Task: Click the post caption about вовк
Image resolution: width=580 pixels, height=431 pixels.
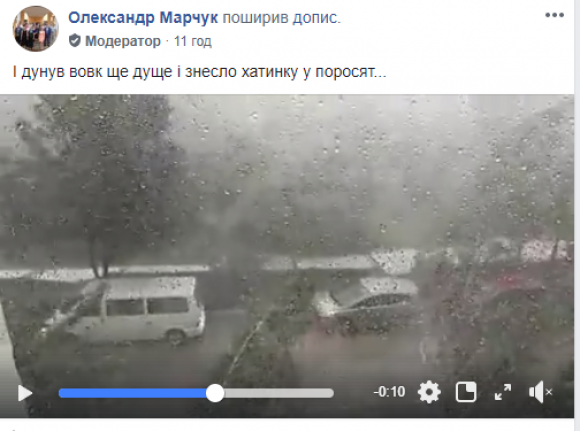Action: [200, 71]
